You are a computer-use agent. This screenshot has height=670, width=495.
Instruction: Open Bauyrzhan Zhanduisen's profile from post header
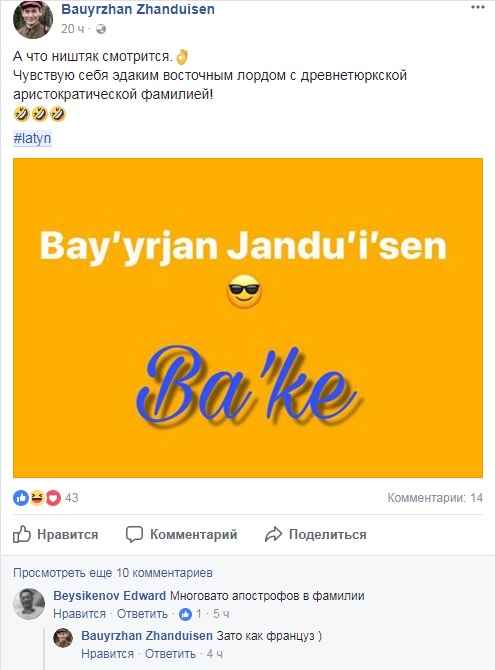(138, 9)
